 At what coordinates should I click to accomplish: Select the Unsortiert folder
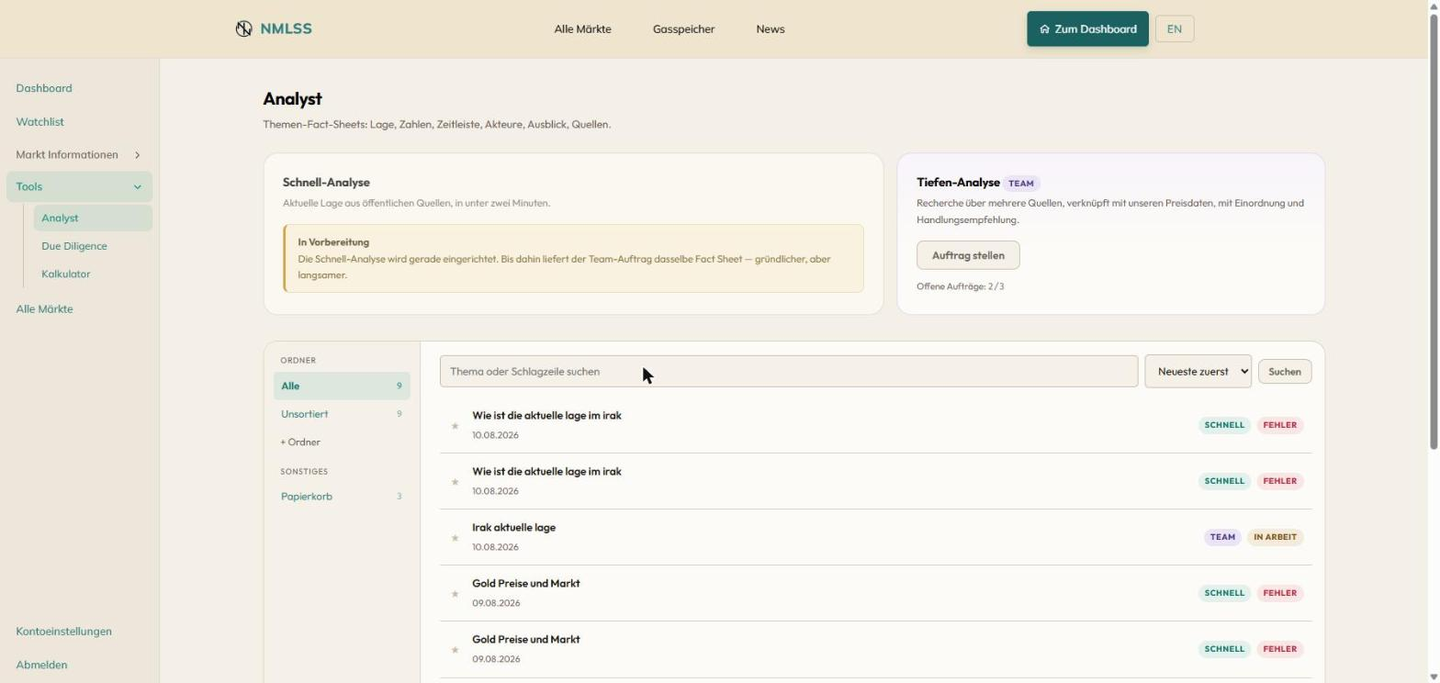point(342,414)
